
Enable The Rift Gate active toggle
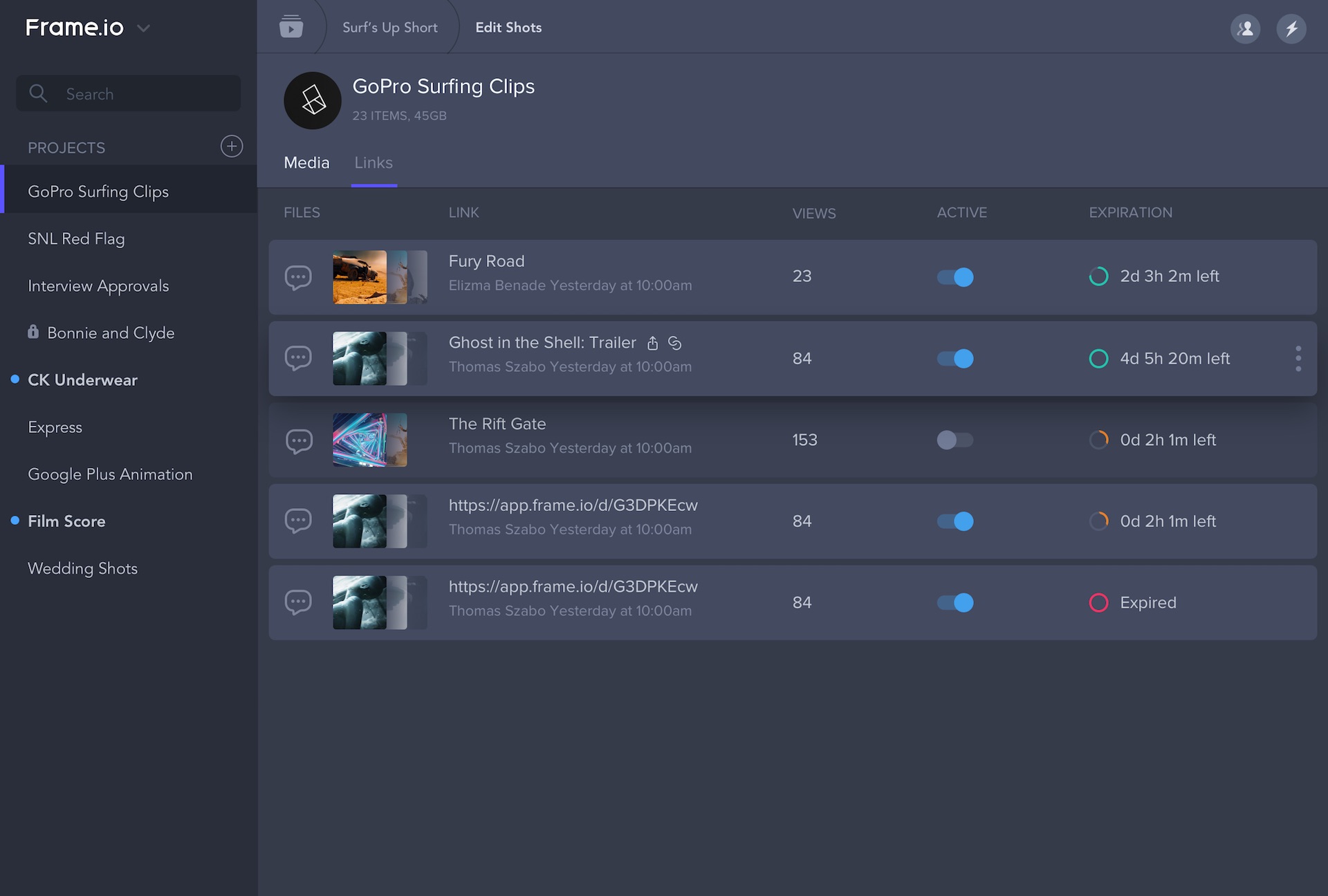pyautogui.click(x=955, y=440)
